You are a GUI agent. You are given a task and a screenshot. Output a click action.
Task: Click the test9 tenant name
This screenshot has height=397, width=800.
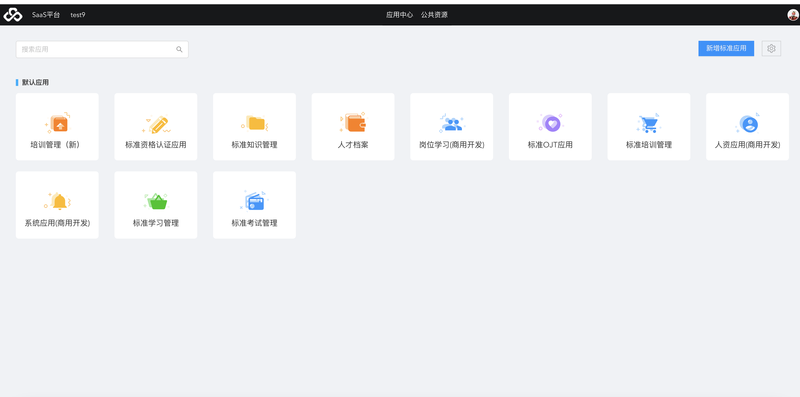(x=78, y=15)
